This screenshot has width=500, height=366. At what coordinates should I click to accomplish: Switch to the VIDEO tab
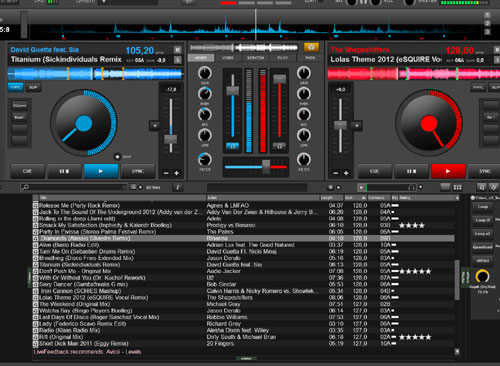coord(228,58)
